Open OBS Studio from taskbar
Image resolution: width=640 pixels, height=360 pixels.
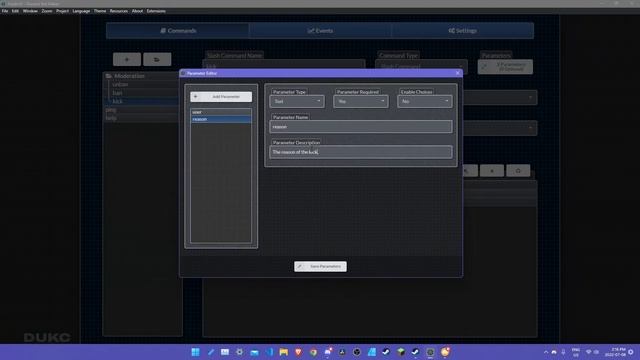click(357, 352)
